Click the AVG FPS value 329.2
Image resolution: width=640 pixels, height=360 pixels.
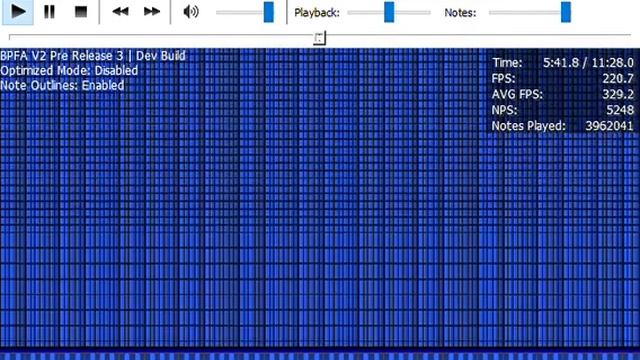[x=618, y=94]
